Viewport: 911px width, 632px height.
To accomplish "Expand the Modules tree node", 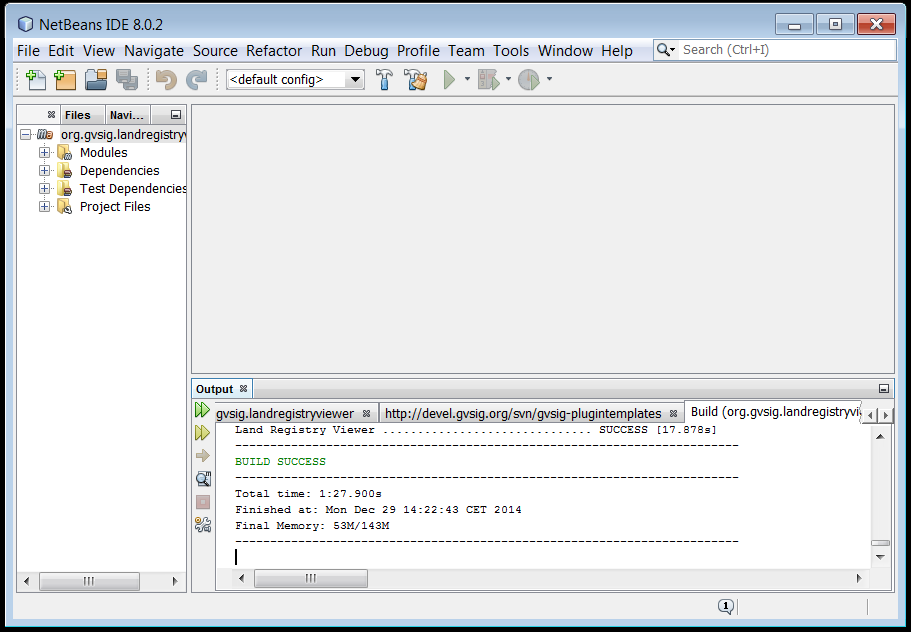I will (44, 153).
